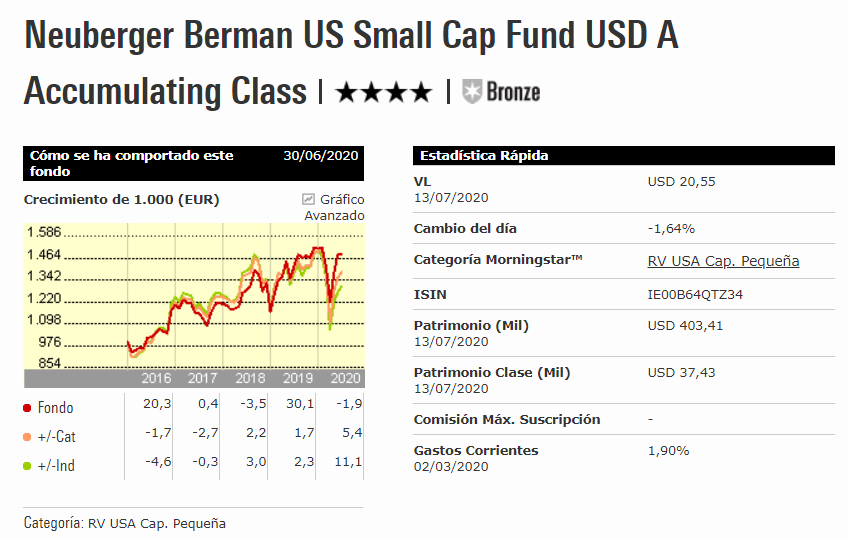Click the Estadística Rápida header bar
Screen dimensions: 847x542
pyautogui.click(x=623, y=156)
